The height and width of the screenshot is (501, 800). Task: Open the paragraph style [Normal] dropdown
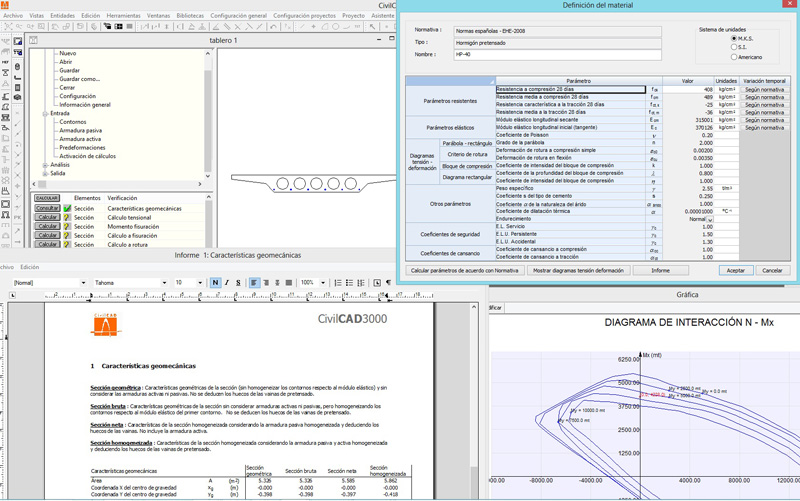pos(82,283)
